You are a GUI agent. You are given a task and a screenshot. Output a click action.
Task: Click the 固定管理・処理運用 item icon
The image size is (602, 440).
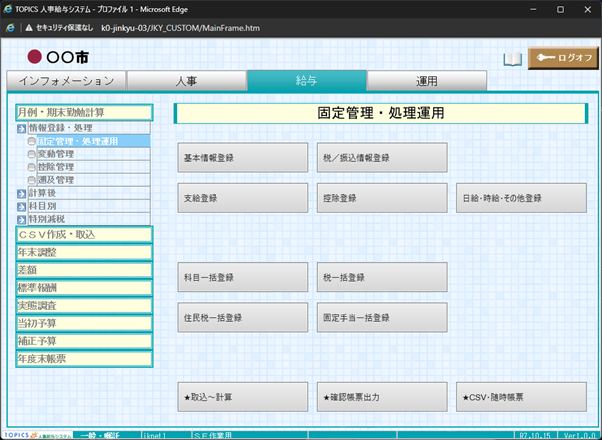click(32, 142)
